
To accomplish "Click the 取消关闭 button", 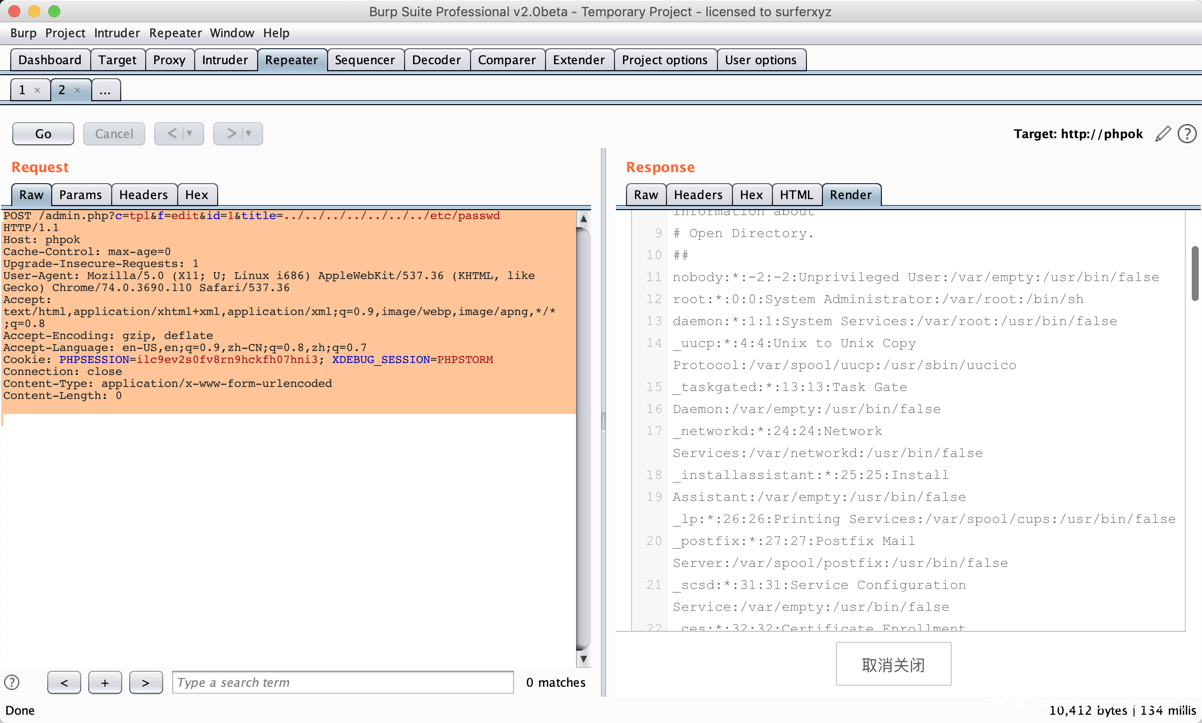I will 893,665.
